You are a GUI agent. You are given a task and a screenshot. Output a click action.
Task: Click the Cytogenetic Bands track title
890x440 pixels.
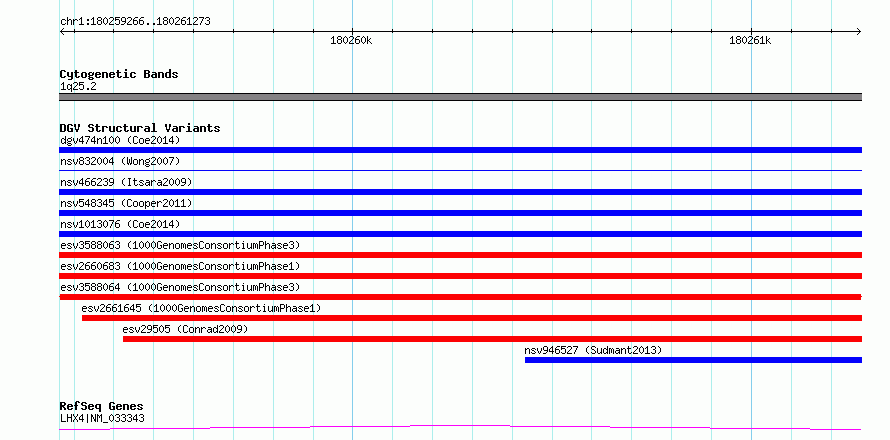tap(119, 74)
